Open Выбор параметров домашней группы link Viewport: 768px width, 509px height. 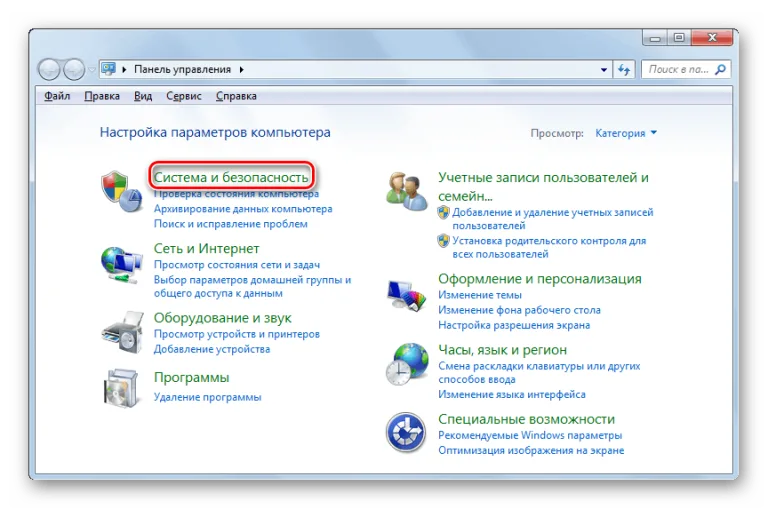point(252,287)
